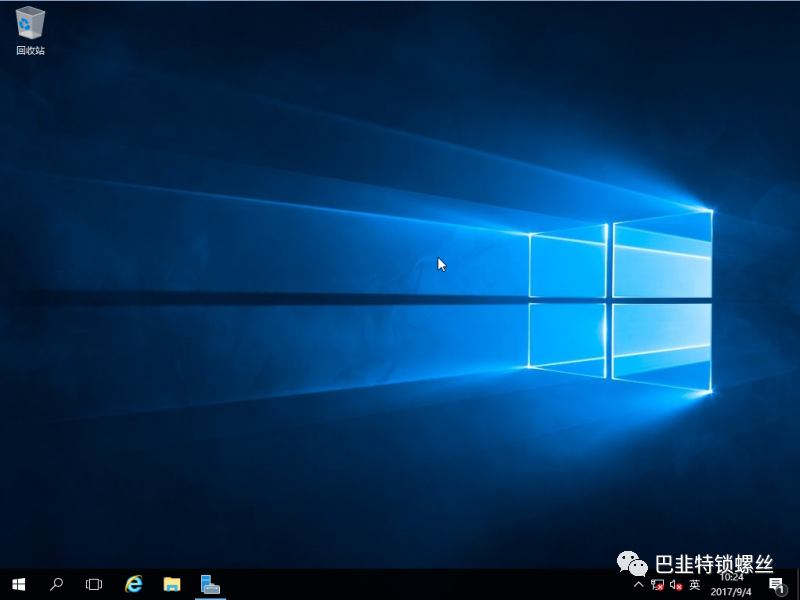This screenshot has height=600, width=800.
Task: Click the Show desktop strip
Action: [797, 585]
